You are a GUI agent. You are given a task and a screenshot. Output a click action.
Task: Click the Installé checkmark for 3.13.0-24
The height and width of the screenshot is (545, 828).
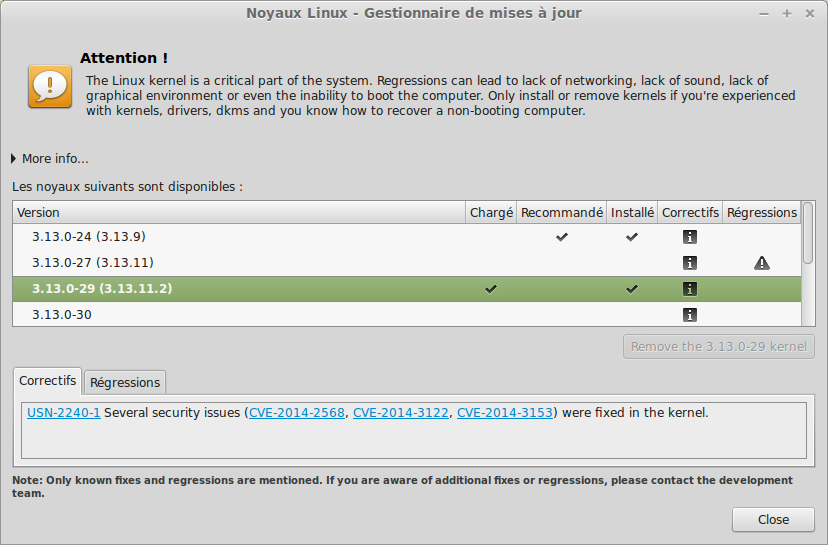click(632, 237)
